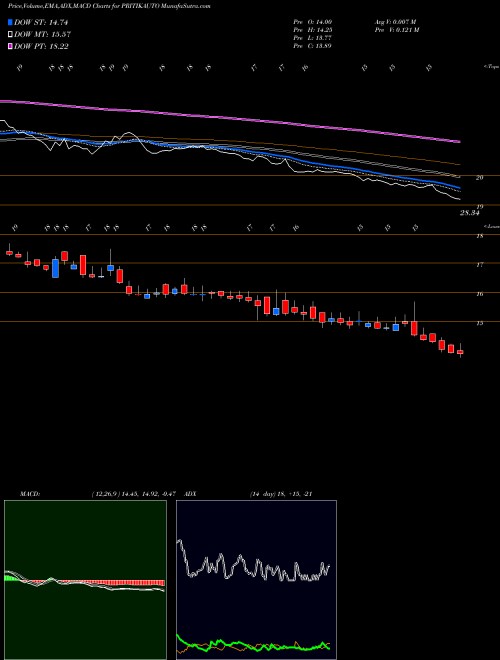Open the dark blue ADX chart panel

(x=256, y=580)
